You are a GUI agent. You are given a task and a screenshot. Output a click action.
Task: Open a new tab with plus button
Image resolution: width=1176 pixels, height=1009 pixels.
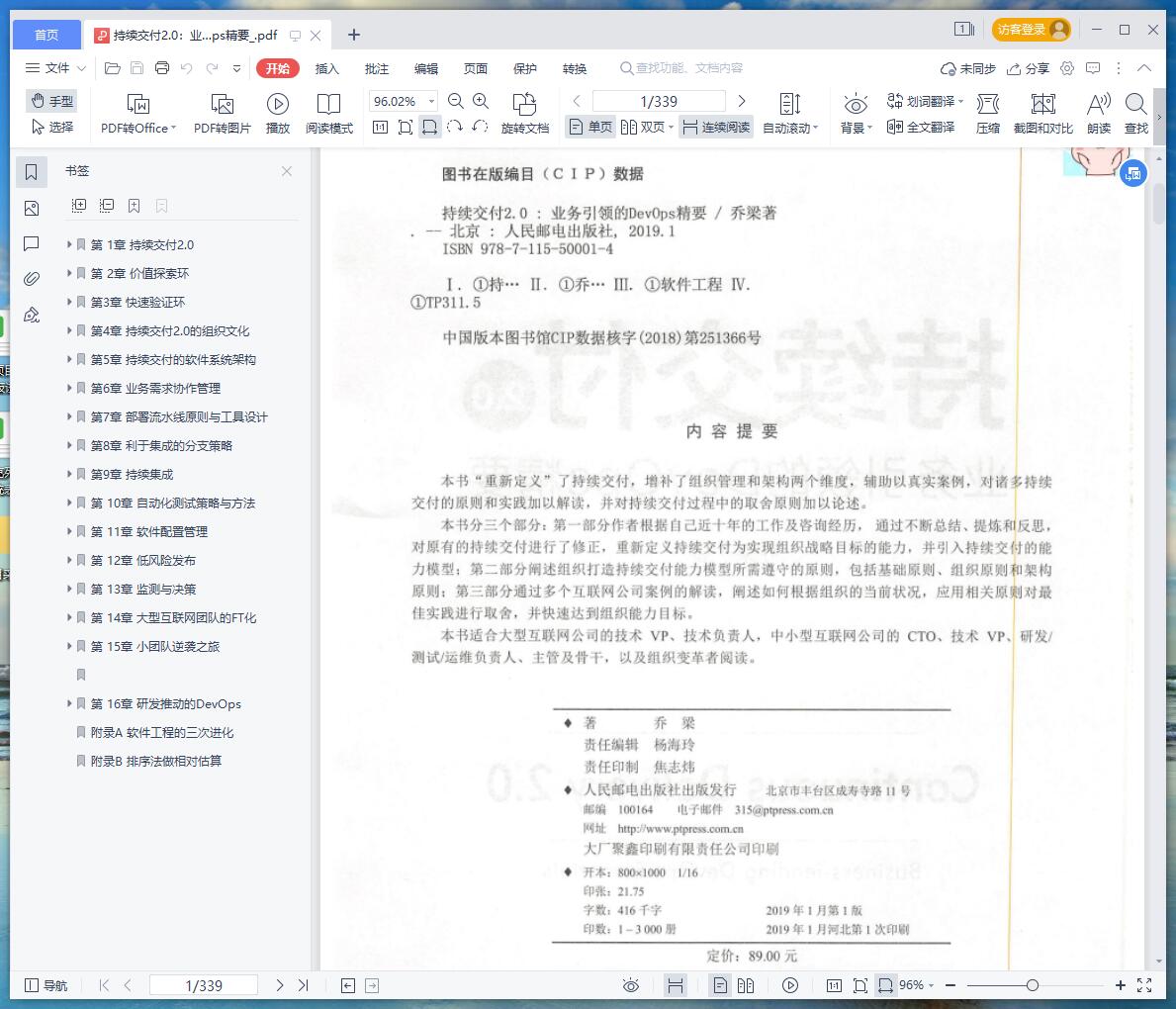(x=354, y=35)
